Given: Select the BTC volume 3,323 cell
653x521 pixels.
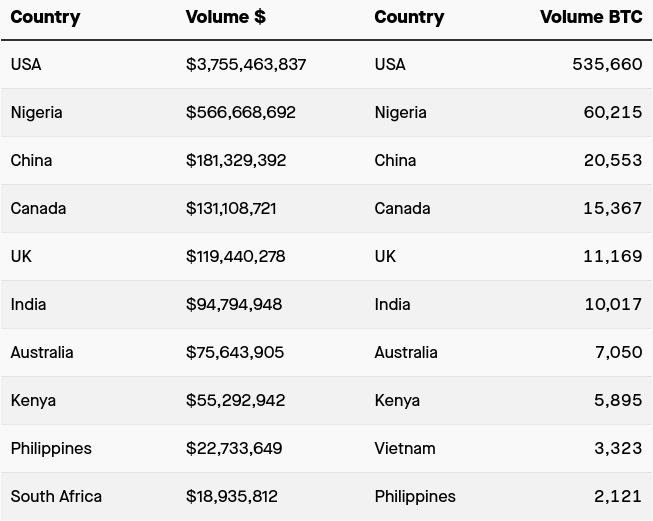Looking at the screenshot, I should [x=618, y=448].
